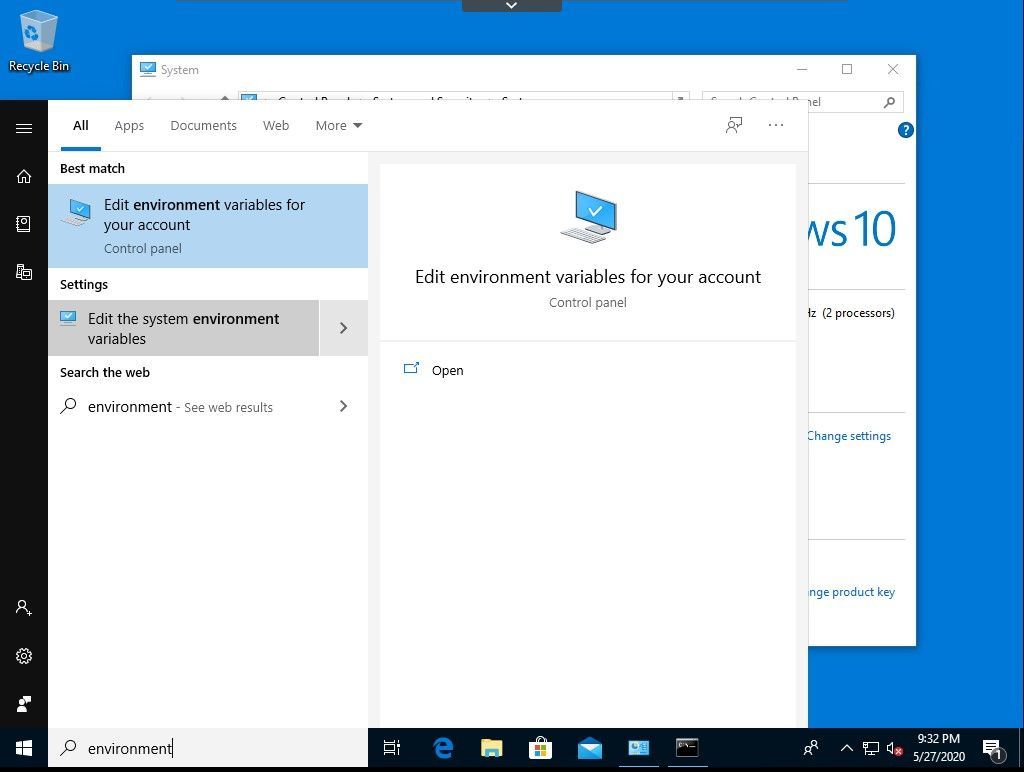Open the three-dot options in search panel
Viewport: 1024px width, 772px height.
776,125
